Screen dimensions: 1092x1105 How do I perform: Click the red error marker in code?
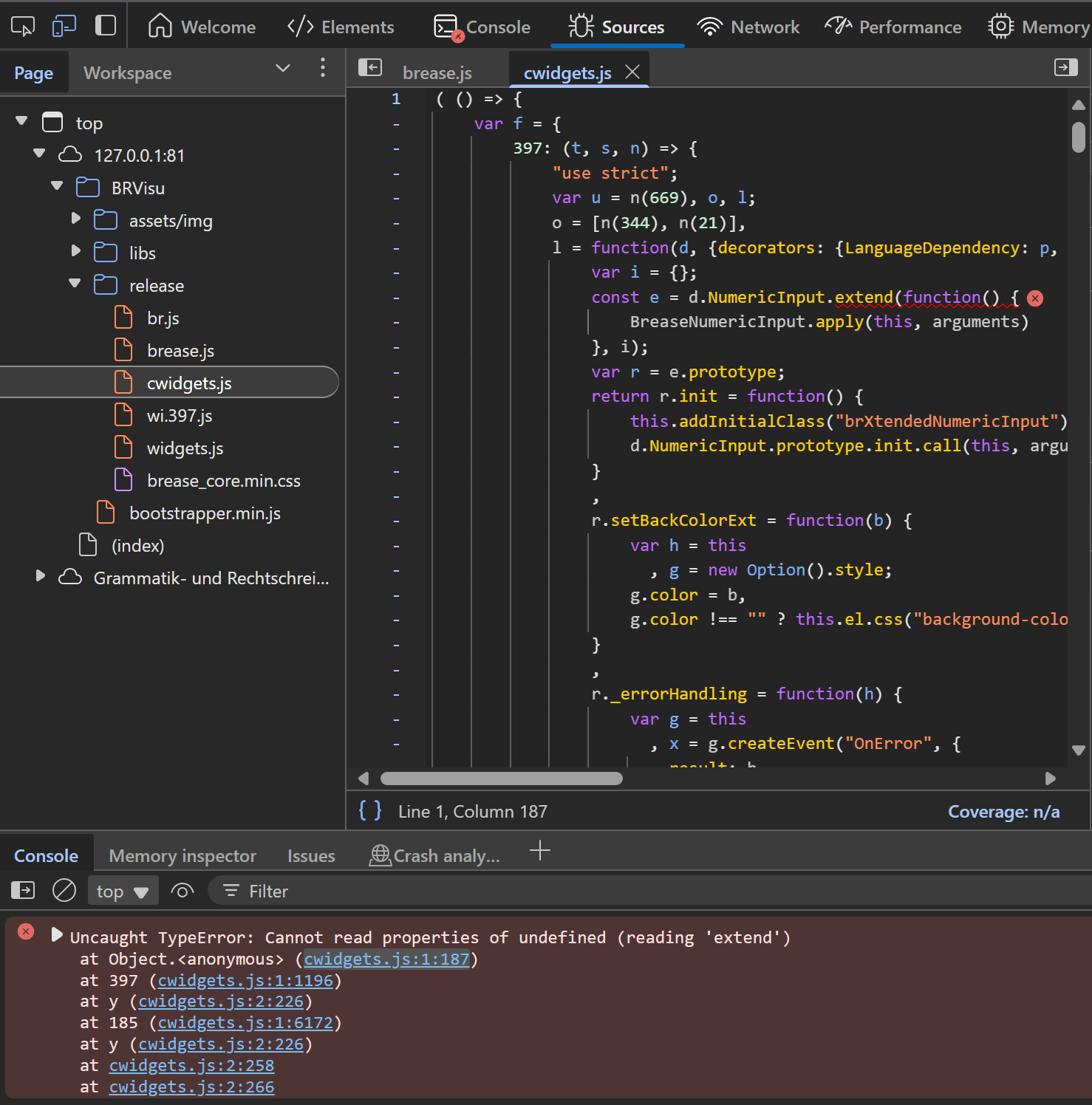coord(1035,298)
